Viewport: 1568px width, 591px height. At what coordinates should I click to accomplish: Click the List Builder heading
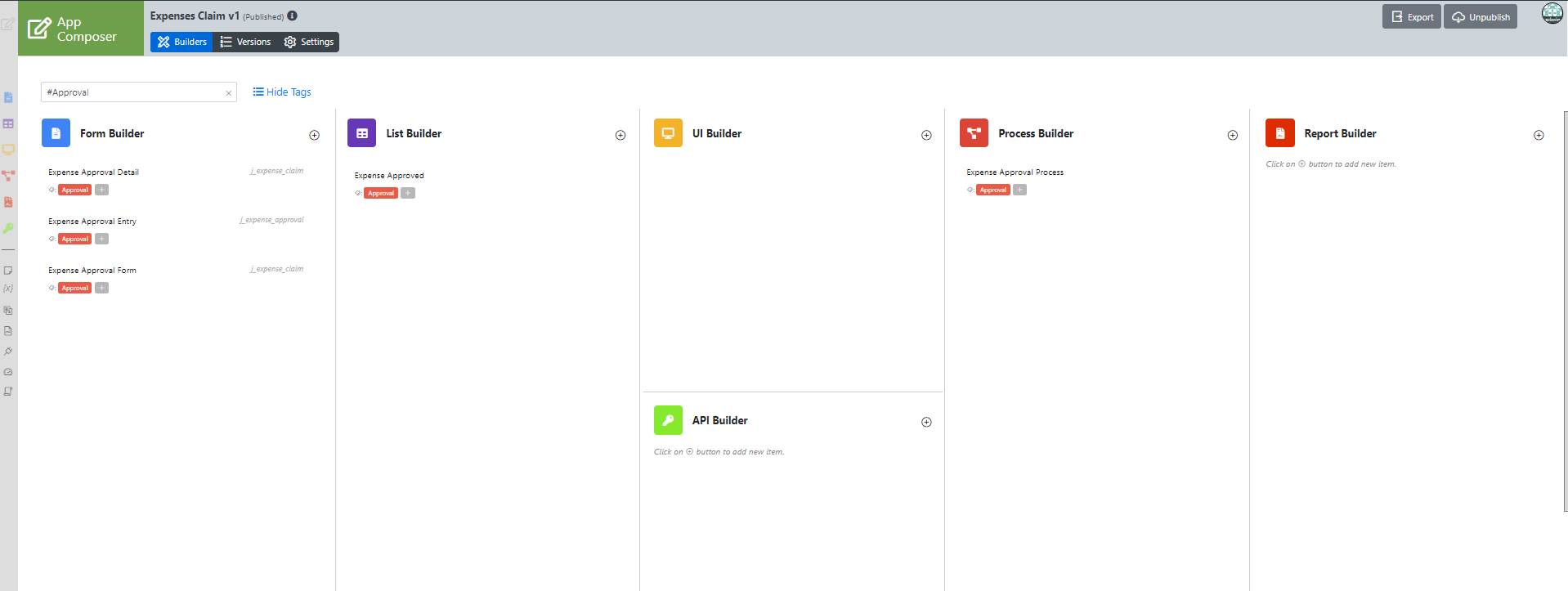[x=414, y=133]
